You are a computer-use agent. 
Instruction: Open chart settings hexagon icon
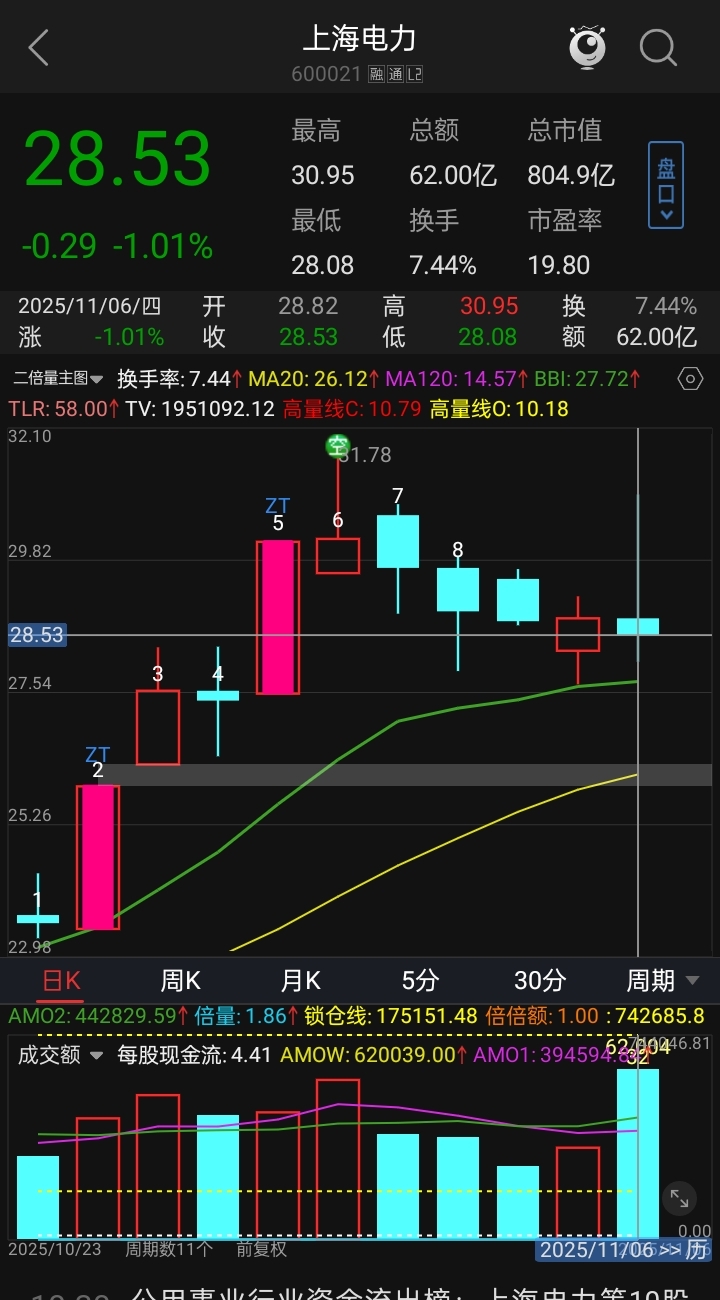[x=690, y=379]
